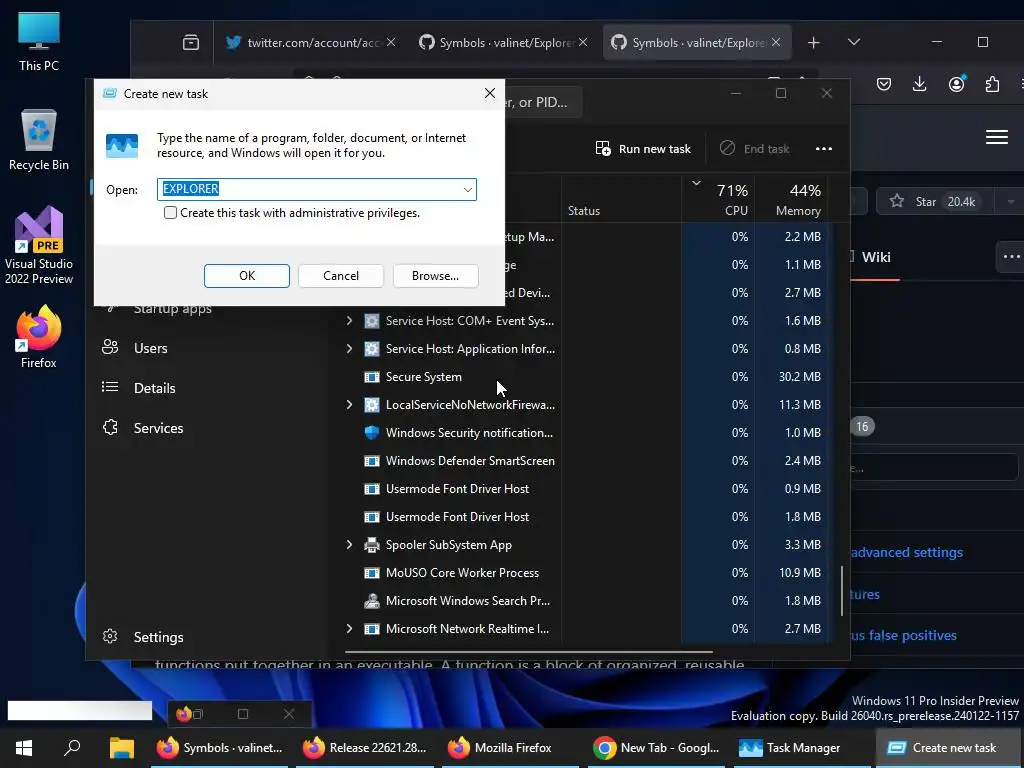Open the advanced settings wiki link
The height and width of the screenshot is (768, 1024).
click(x=906, y=552)
